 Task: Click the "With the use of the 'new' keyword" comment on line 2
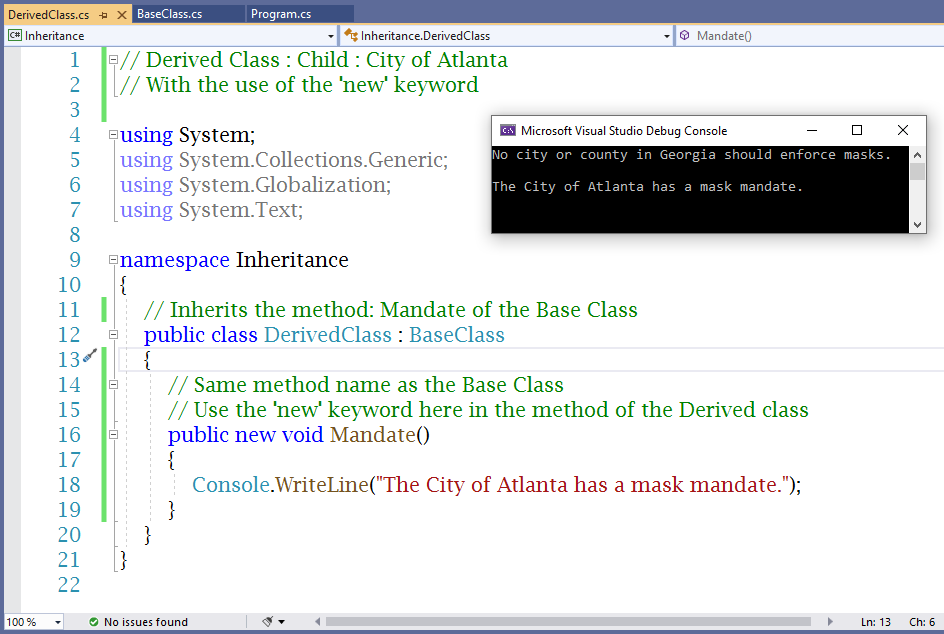click(x=299, y=85)
